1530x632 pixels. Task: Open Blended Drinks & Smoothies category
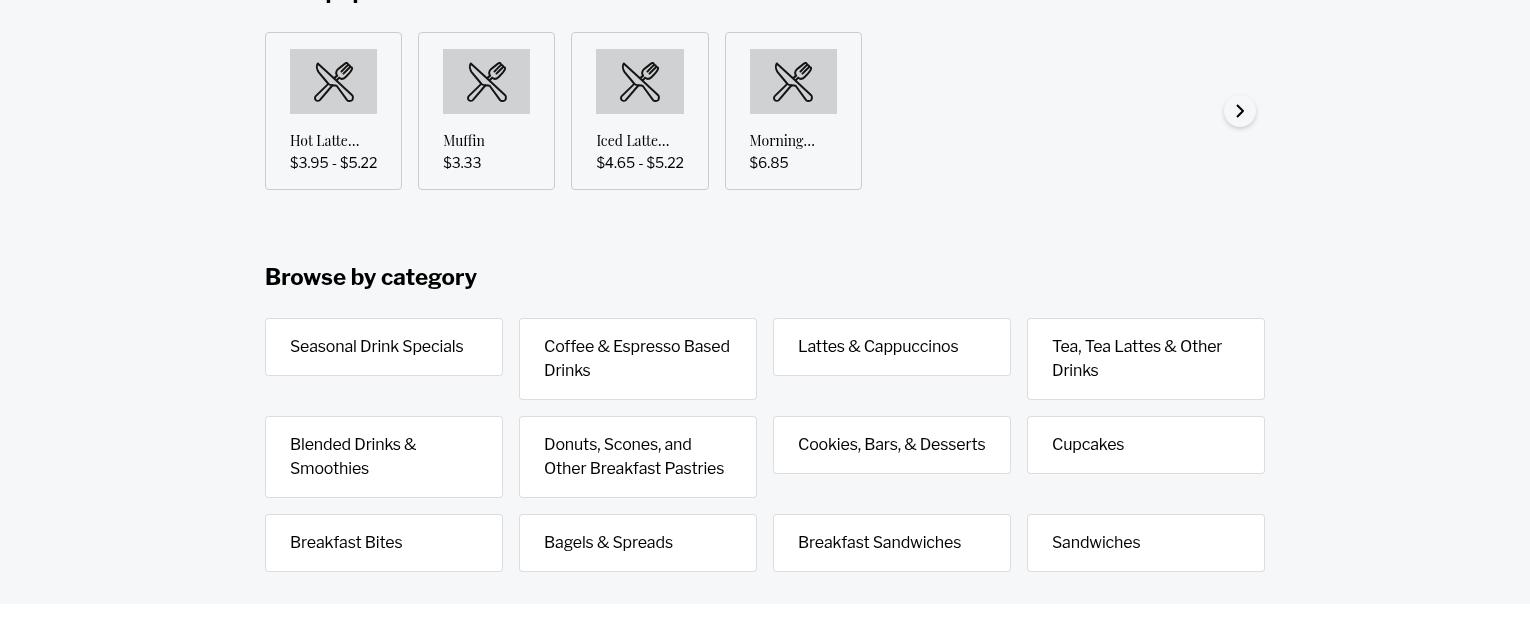coord(384,457)
